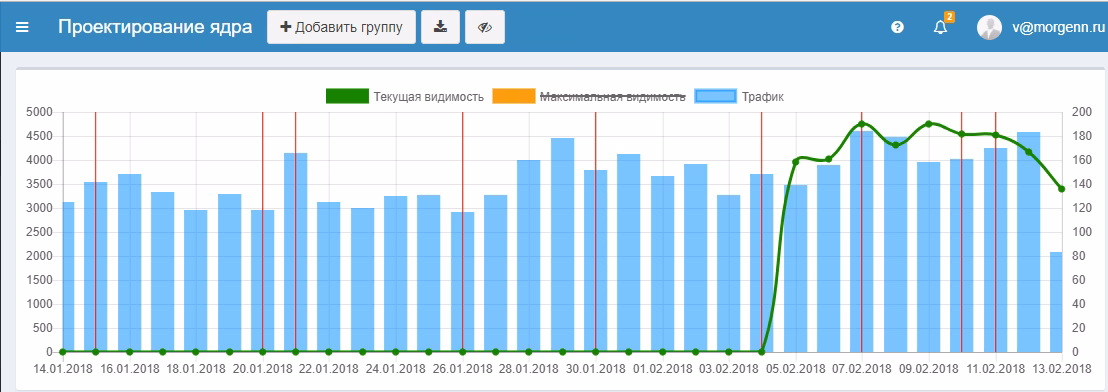Click visibility point on 07.02.2018
Viewport: 1108px width, 392px height.
point(861,124)
